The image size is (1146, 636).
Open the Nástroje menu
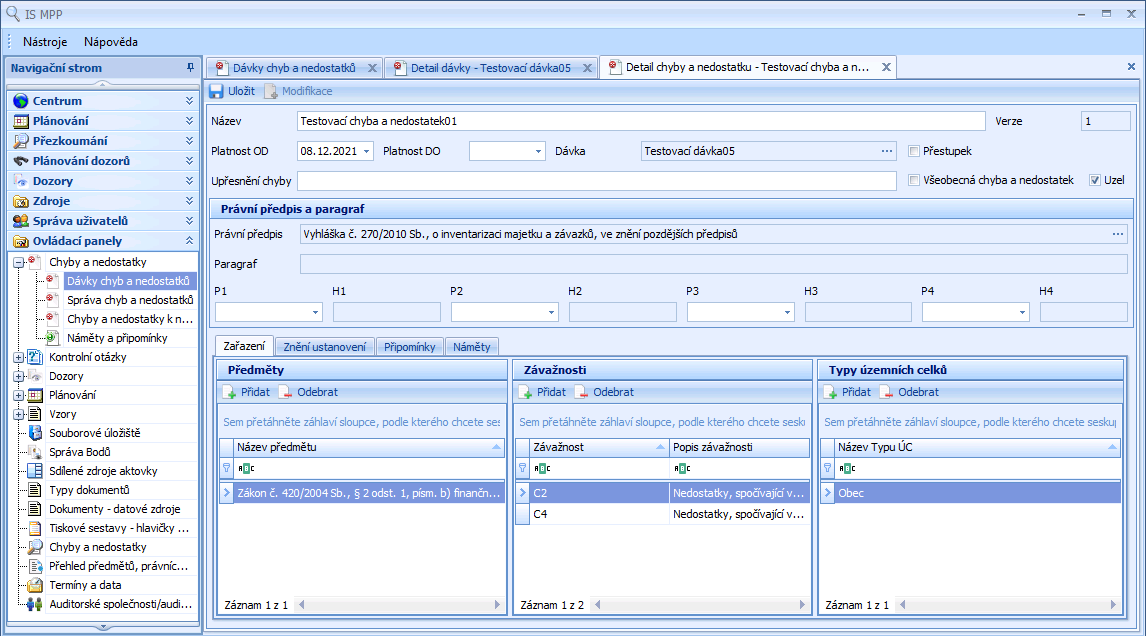tap(45, 42)
